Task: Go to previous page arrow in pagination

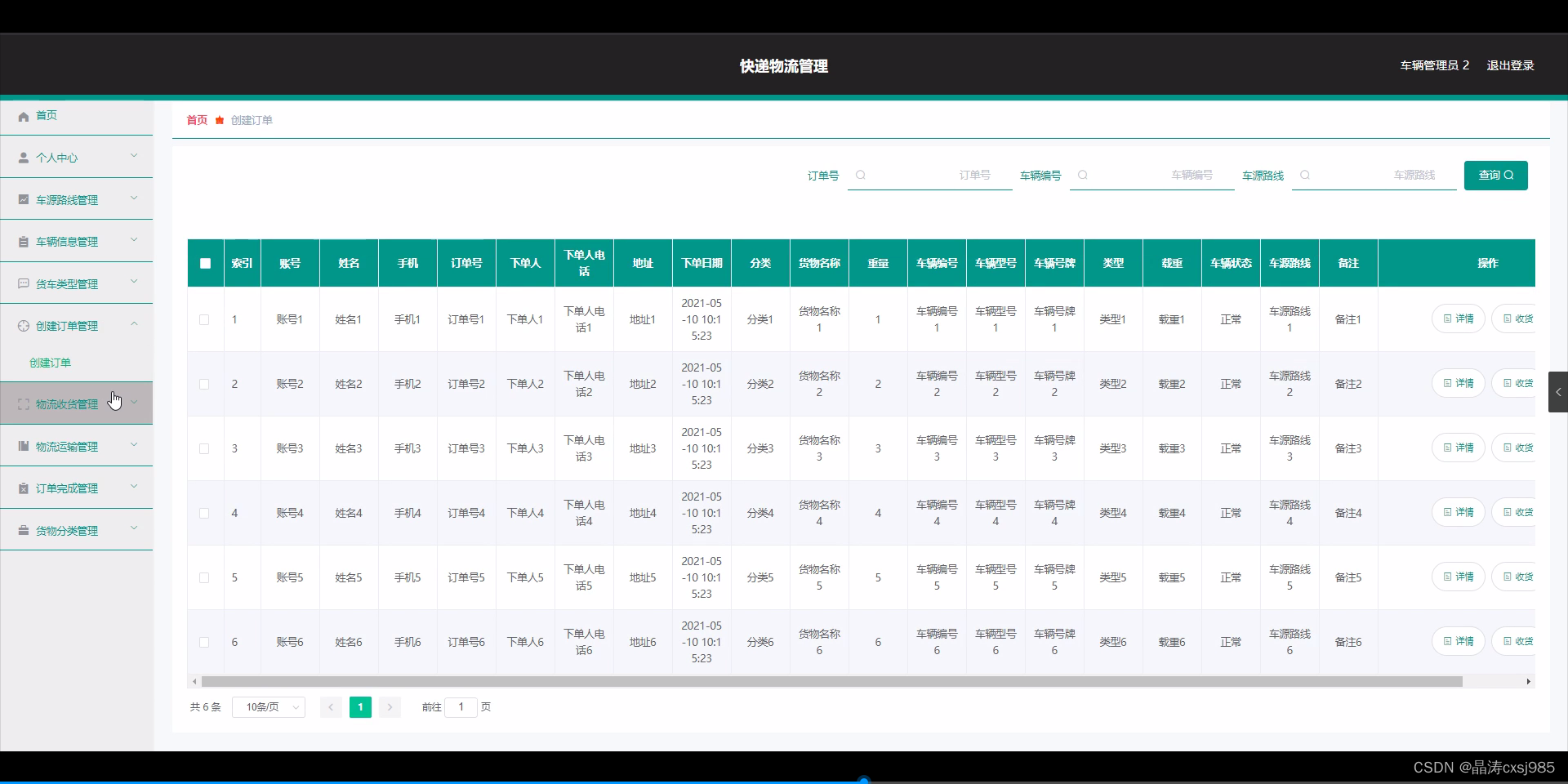Action: [331, 707]
